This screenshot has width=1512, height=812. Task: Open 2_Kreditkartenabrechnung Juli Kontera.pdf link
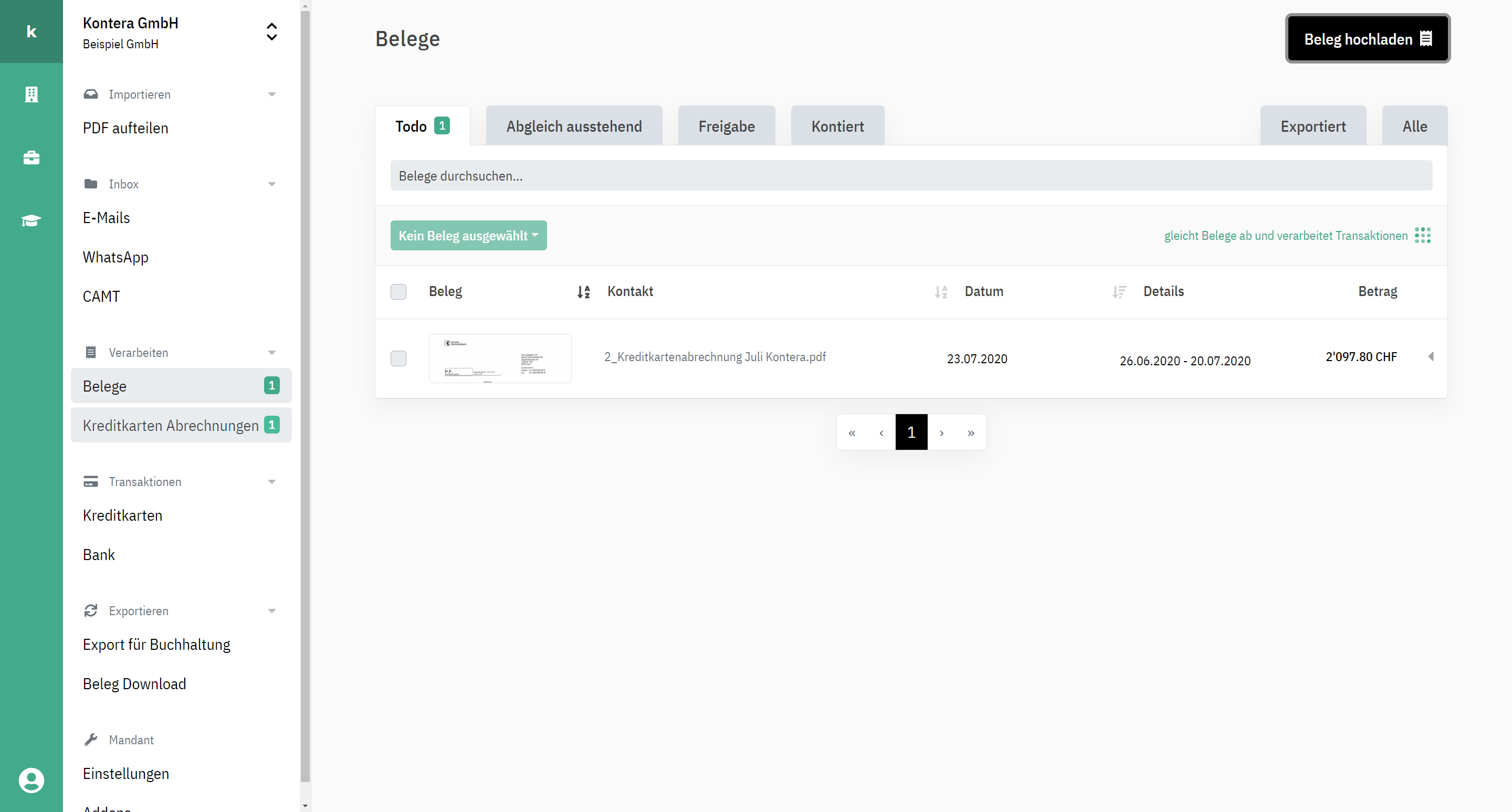[715, 357]
